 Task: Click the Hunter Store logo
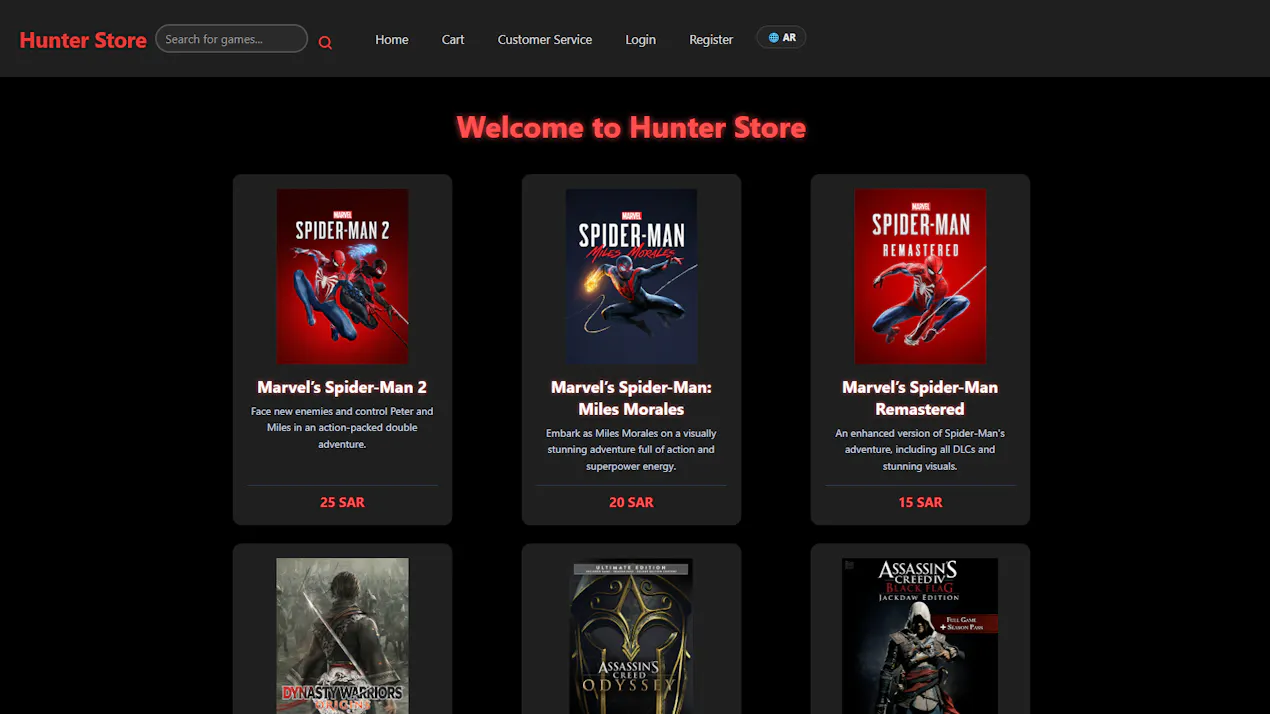(83, 40)
